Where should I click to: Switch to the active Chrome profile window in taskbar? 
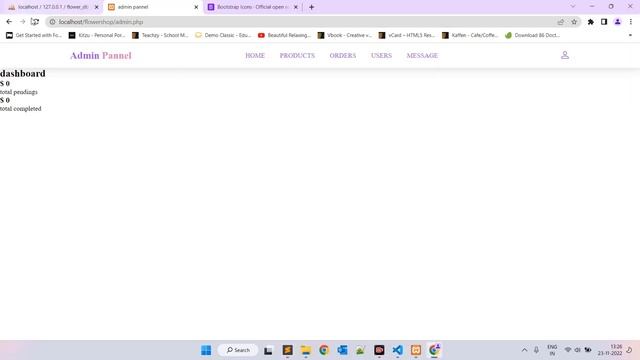coord(434,350)
